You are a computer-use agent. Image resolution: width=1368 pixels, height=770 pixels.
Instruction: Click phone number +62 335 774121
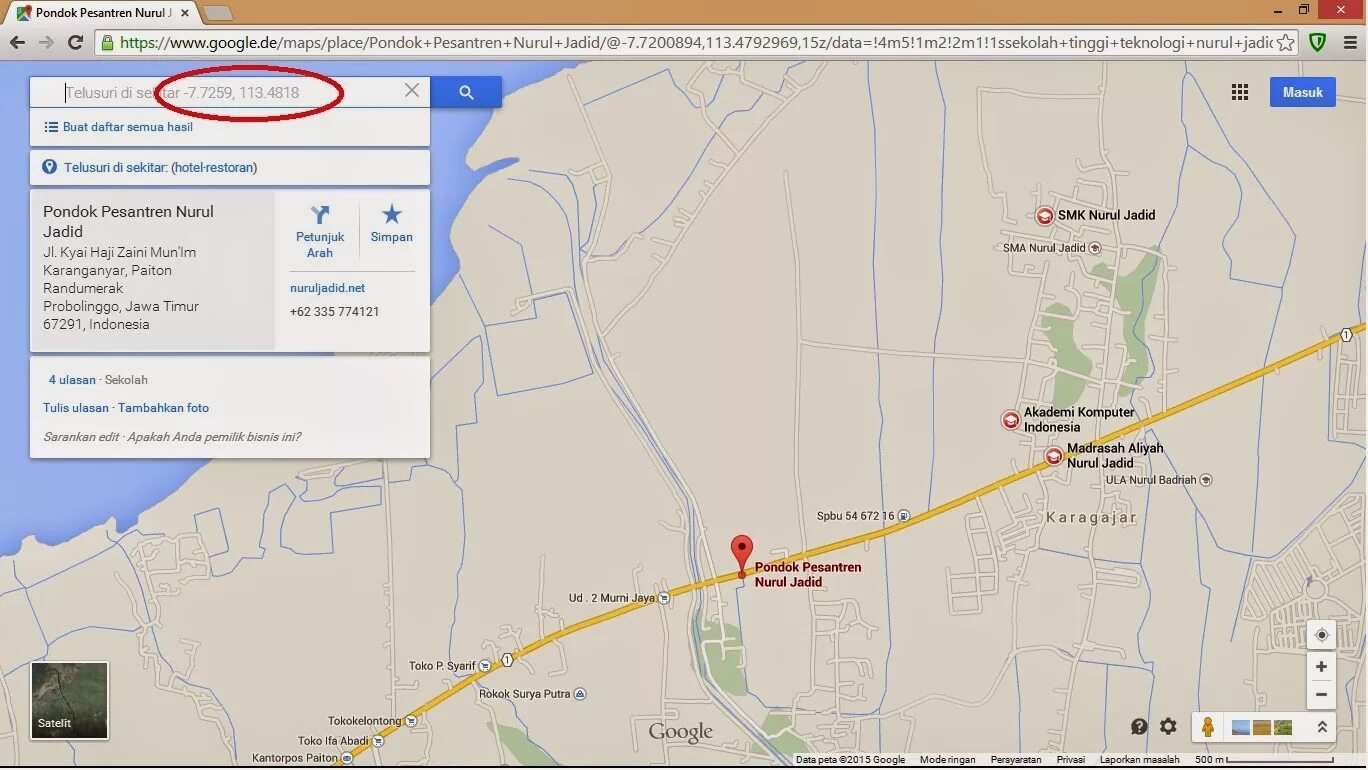pos(335,312)
